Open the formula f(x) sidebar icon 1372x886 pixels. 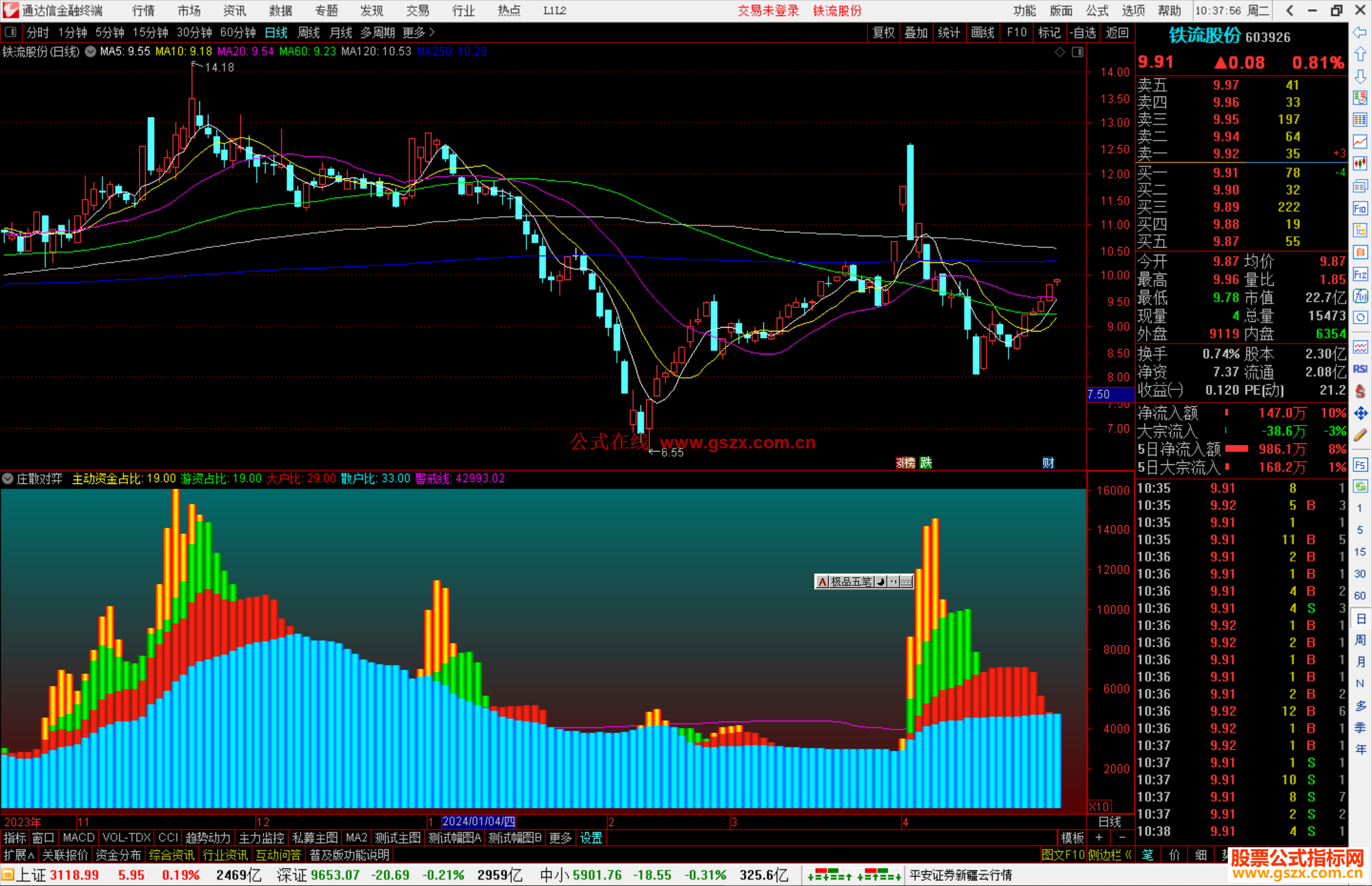click(x=1360, y=296)
